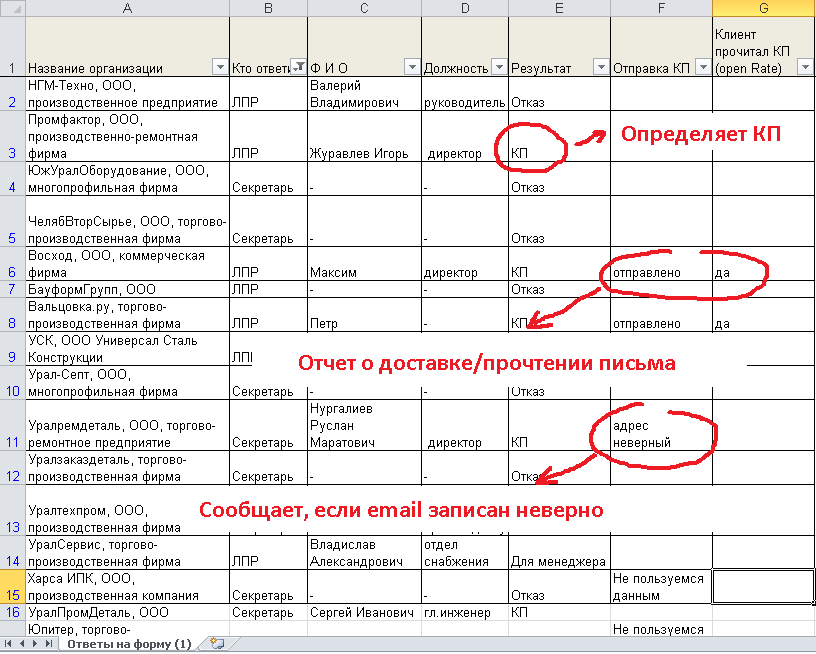Click cell 'Петр'
816x654 pixels.
click(x=364, y=315)
